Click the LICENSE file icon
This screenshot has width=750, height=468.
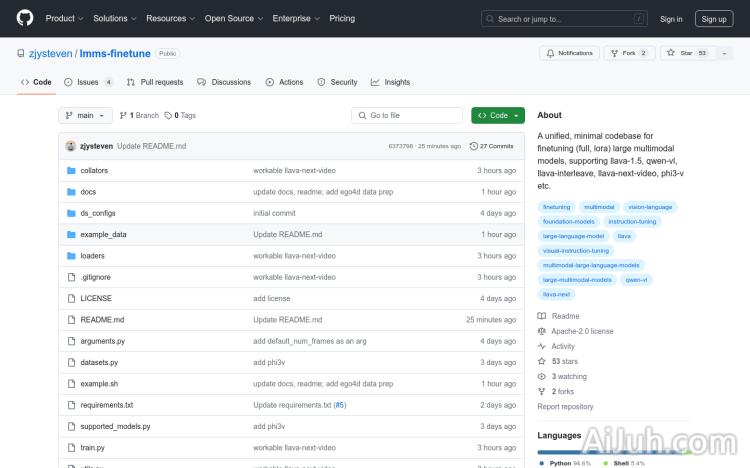click(x=71, y=298)
